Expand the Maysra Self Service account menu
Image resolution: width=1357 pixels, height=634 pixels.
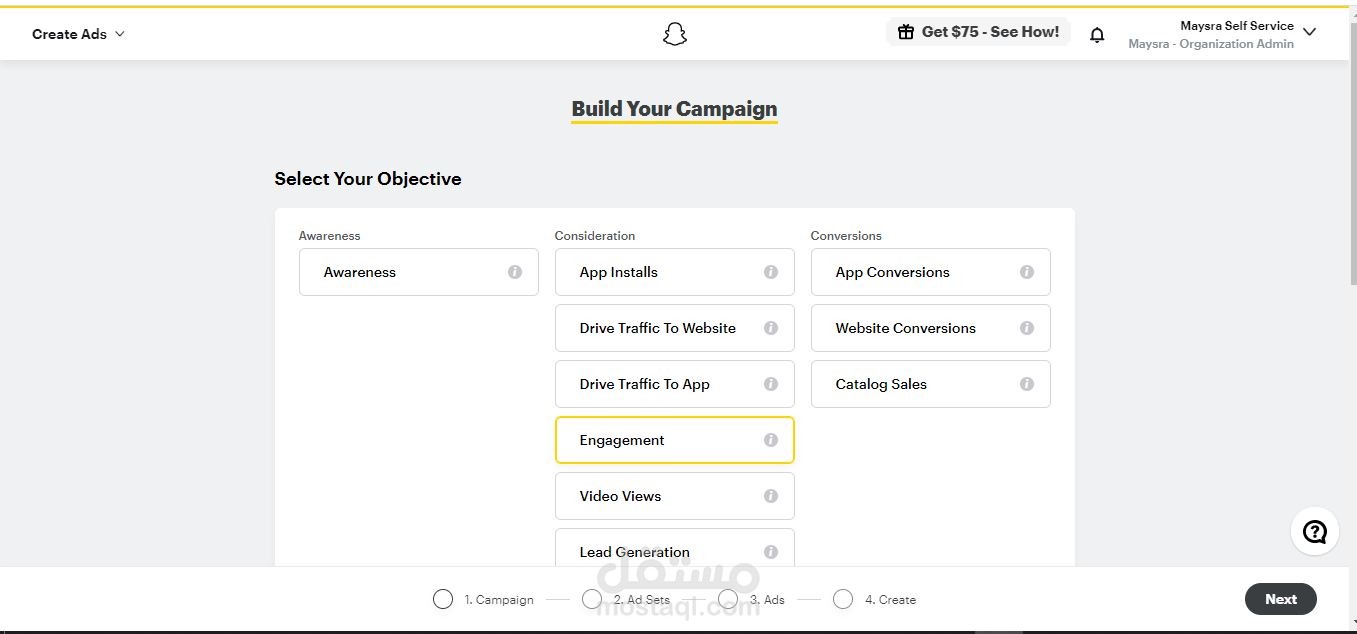[x=1309, y=33]
